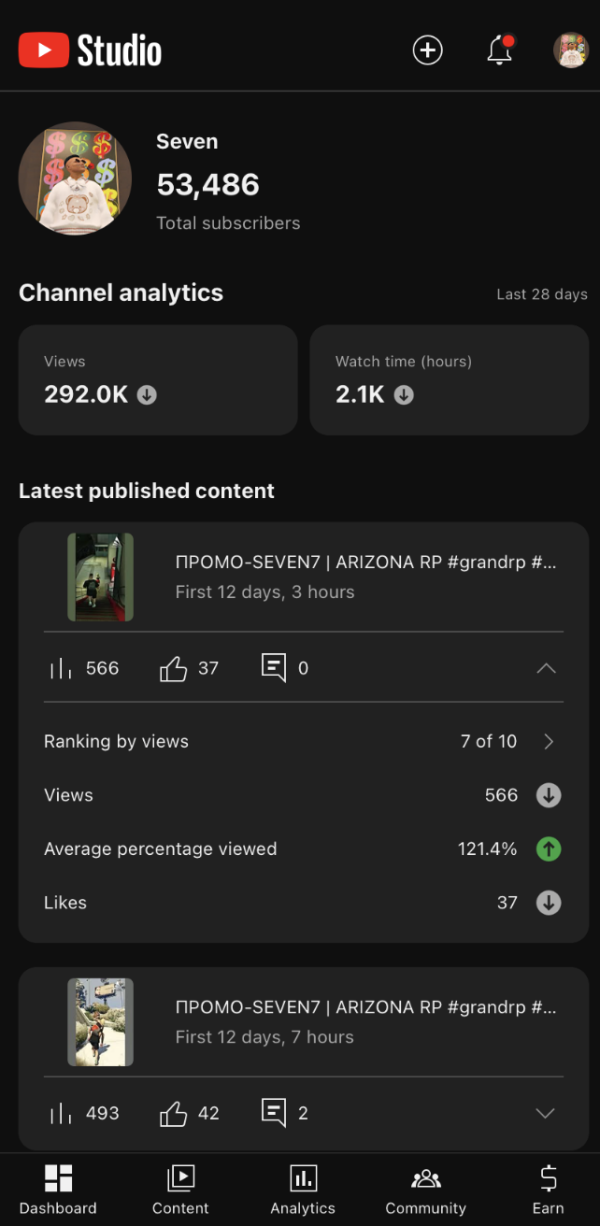
Task: Open the second video thumbnail
Action: (100, 1022)
